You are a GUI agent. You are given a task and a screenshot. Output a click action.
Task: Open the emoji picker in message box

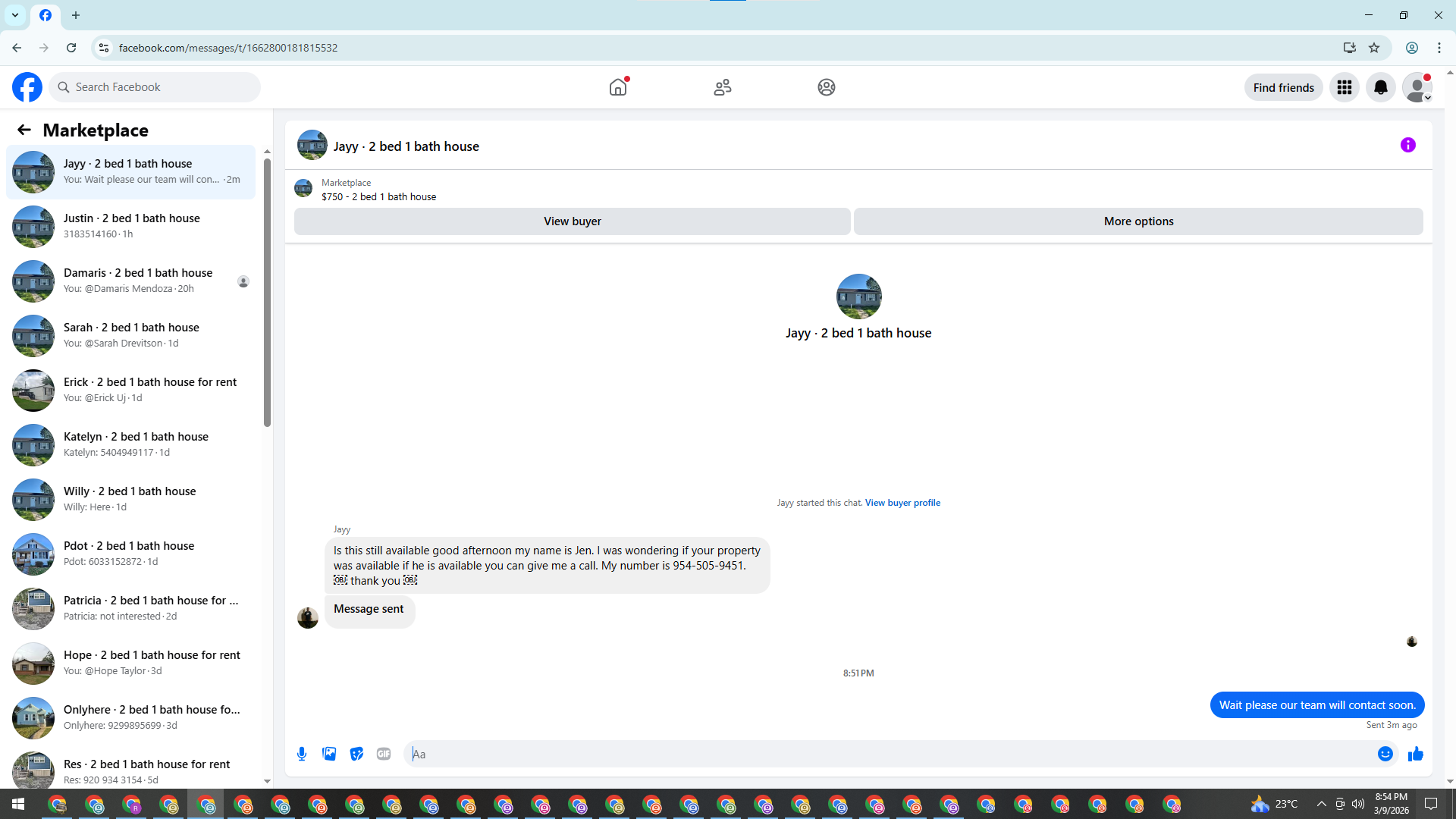coord(1385,754)
